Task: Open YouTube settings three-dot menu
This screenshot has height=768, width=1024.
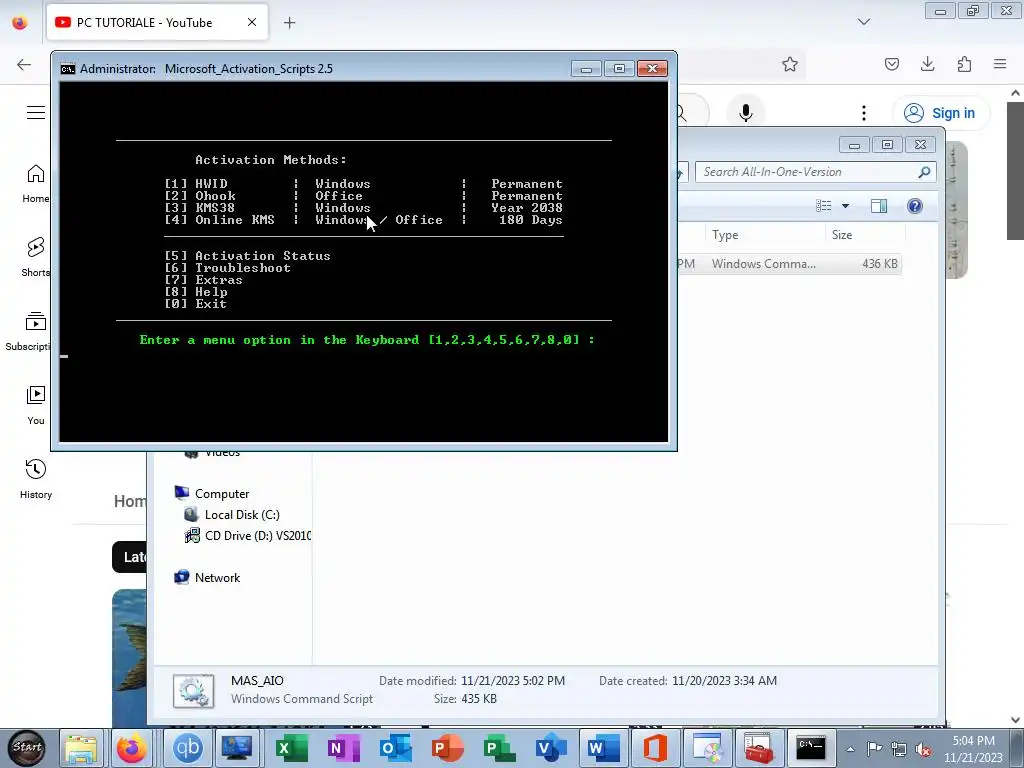Action: [864, 113]
